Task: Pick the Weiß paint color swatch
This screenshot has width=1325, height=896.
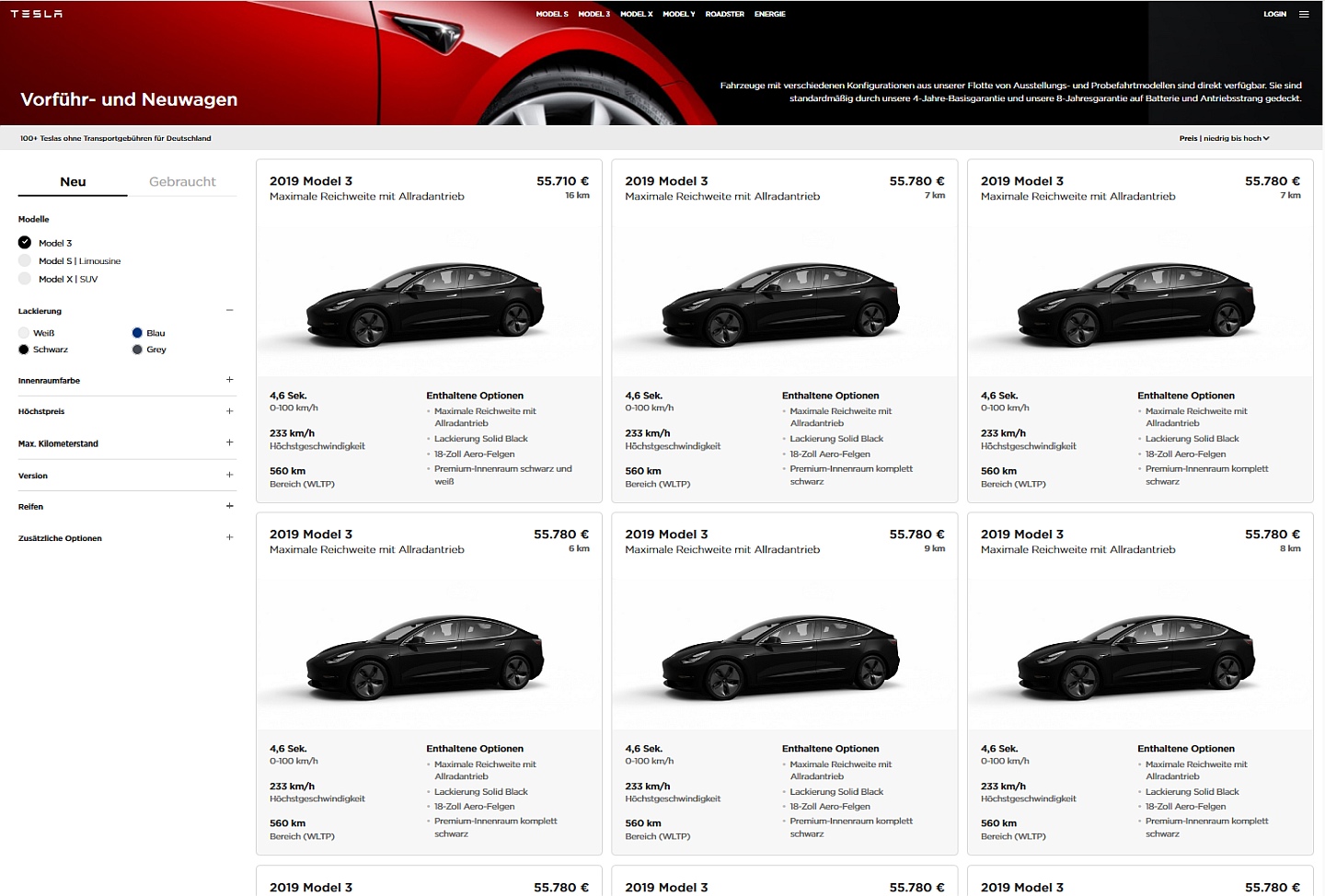Action: point(24,333)
